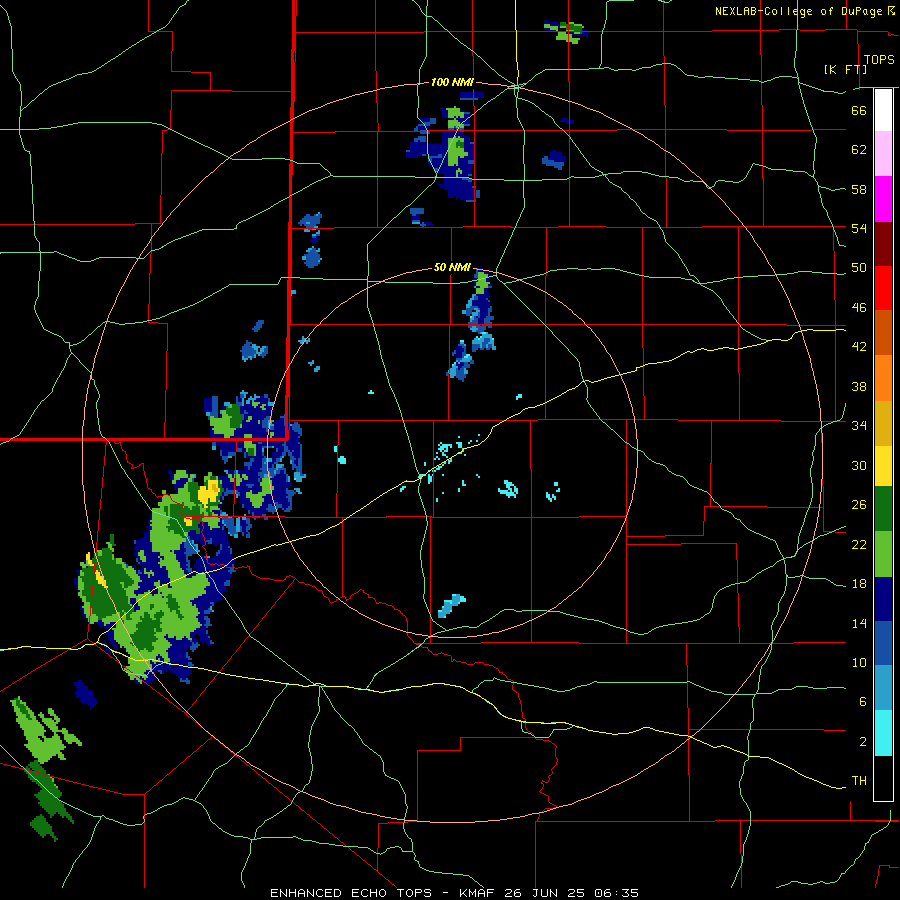Click the cyan legend color block
Viewport: 900px width, 900px height.
point(883,733)
